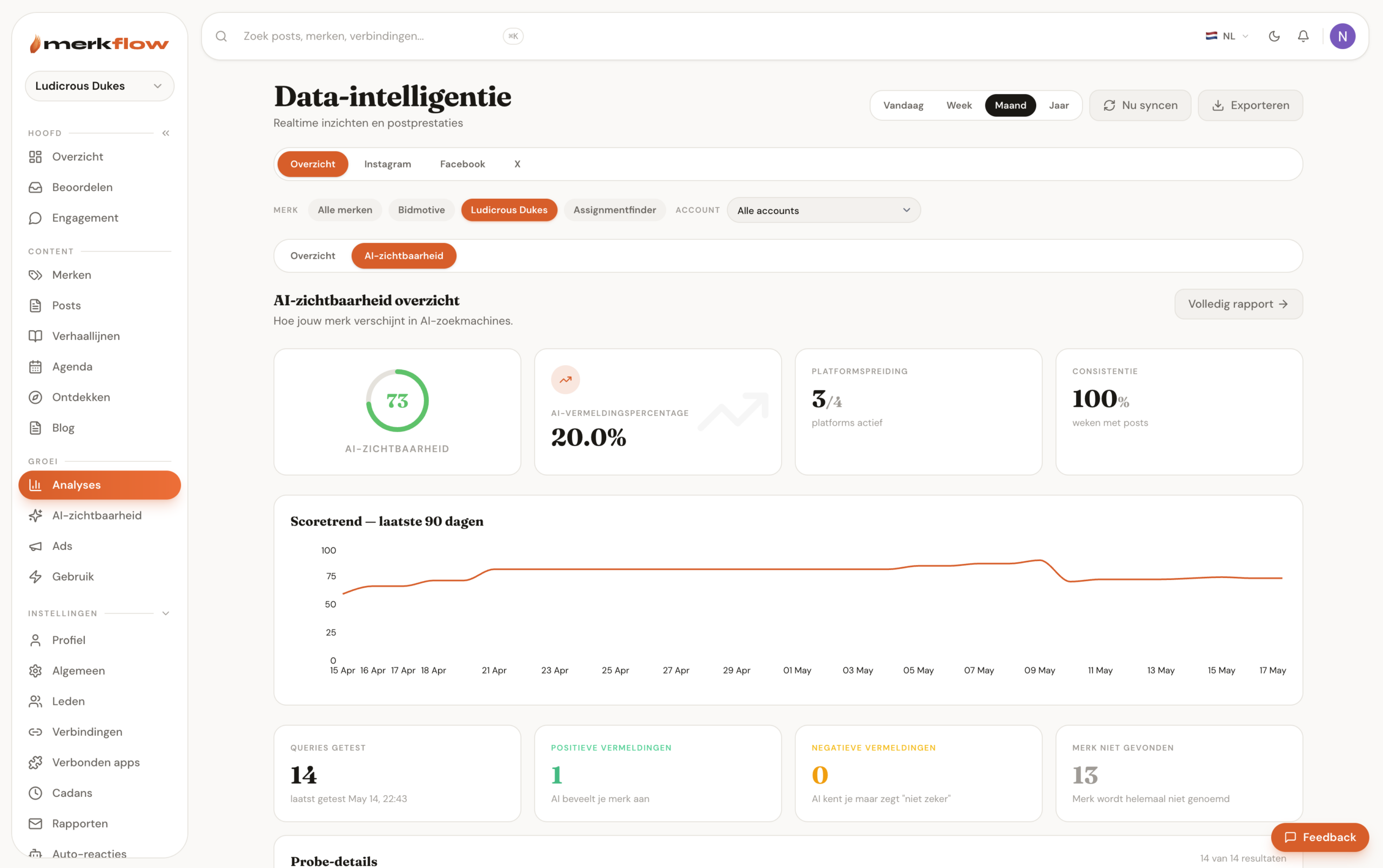Viewport: 1383px width, 868px height.
Task: Toggle dark mode moon icon
Action: (1274, 36)
